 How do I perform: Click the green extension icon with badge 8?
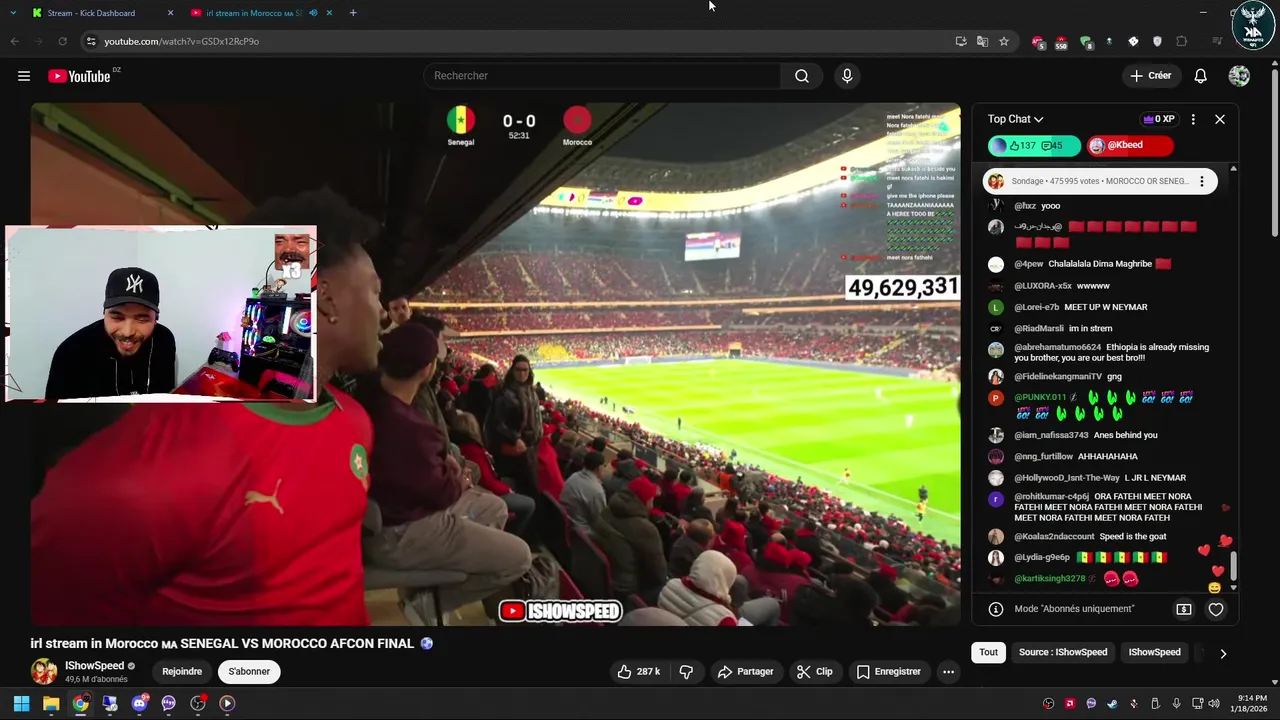[x=1086, y=42]
